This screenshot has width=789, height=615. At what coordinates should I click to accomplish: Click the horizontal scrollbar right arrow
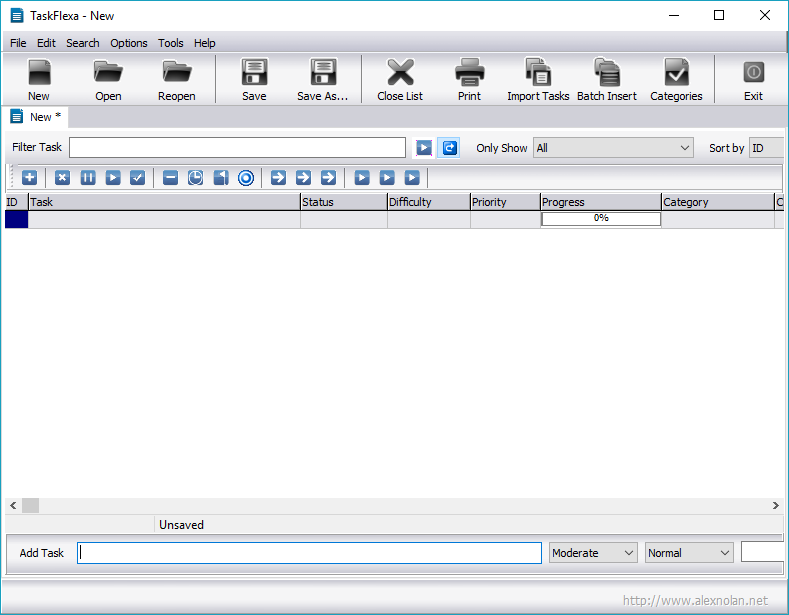(775, 506)
